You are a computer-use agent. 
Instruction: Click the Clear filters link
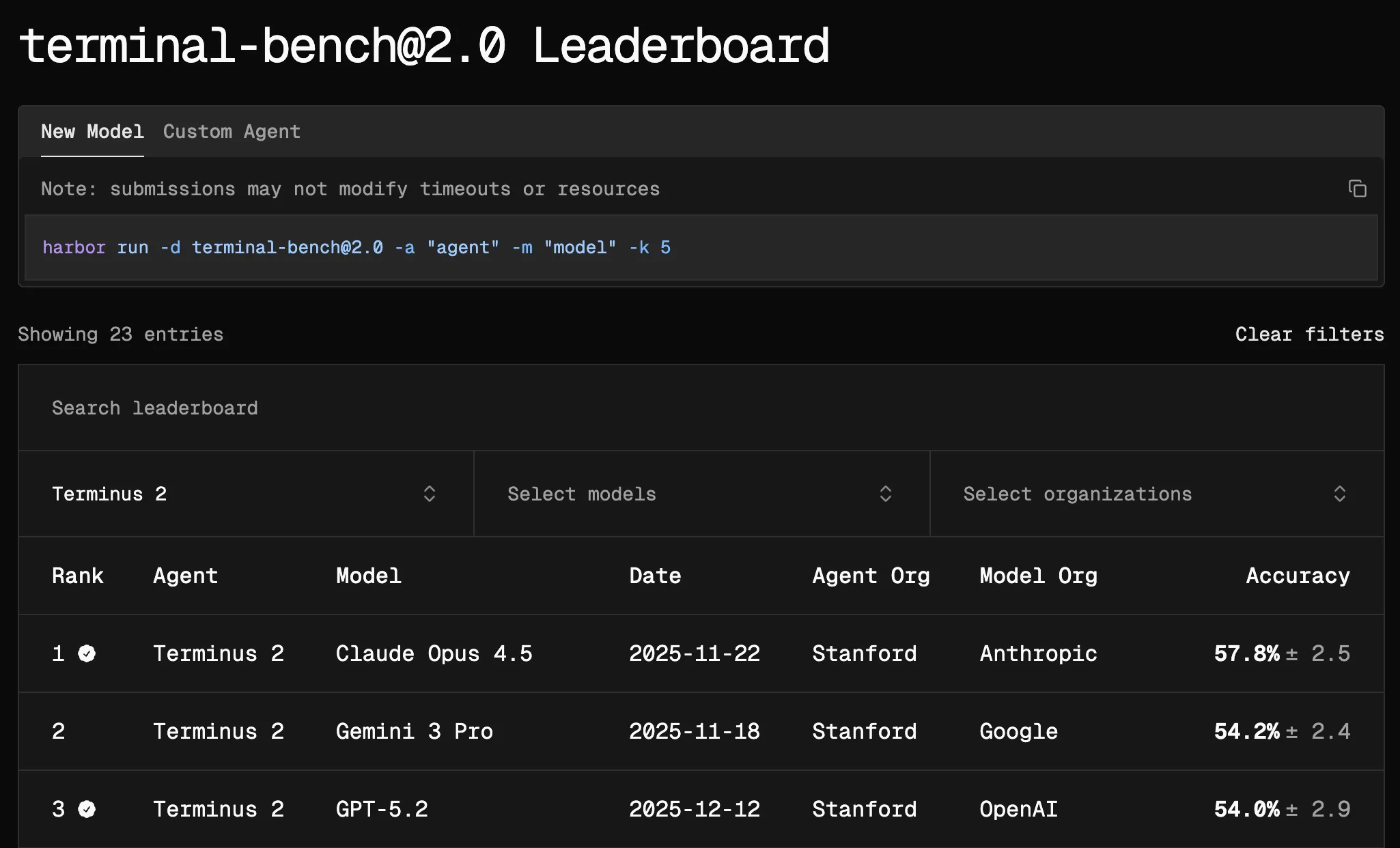tap(1309, 334)
